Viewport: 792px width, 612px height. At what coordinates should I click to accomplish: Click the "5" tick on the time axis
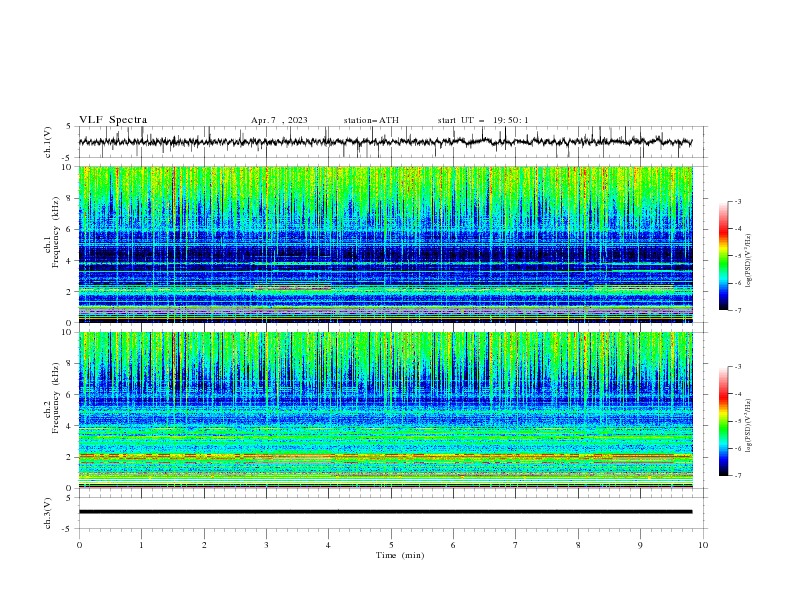[x=391, y=545]
